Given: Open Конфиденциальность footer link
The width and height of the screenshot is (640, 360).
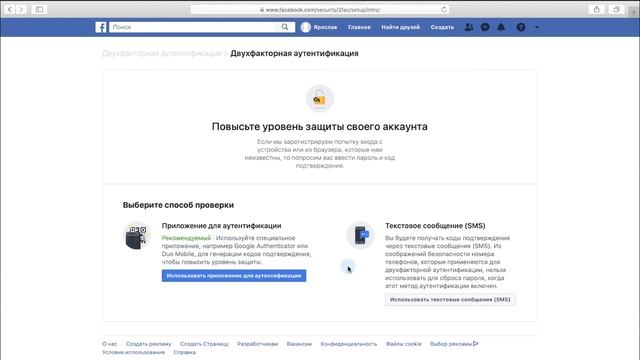Looking at the screenshot, I should [x=349, y=344].
